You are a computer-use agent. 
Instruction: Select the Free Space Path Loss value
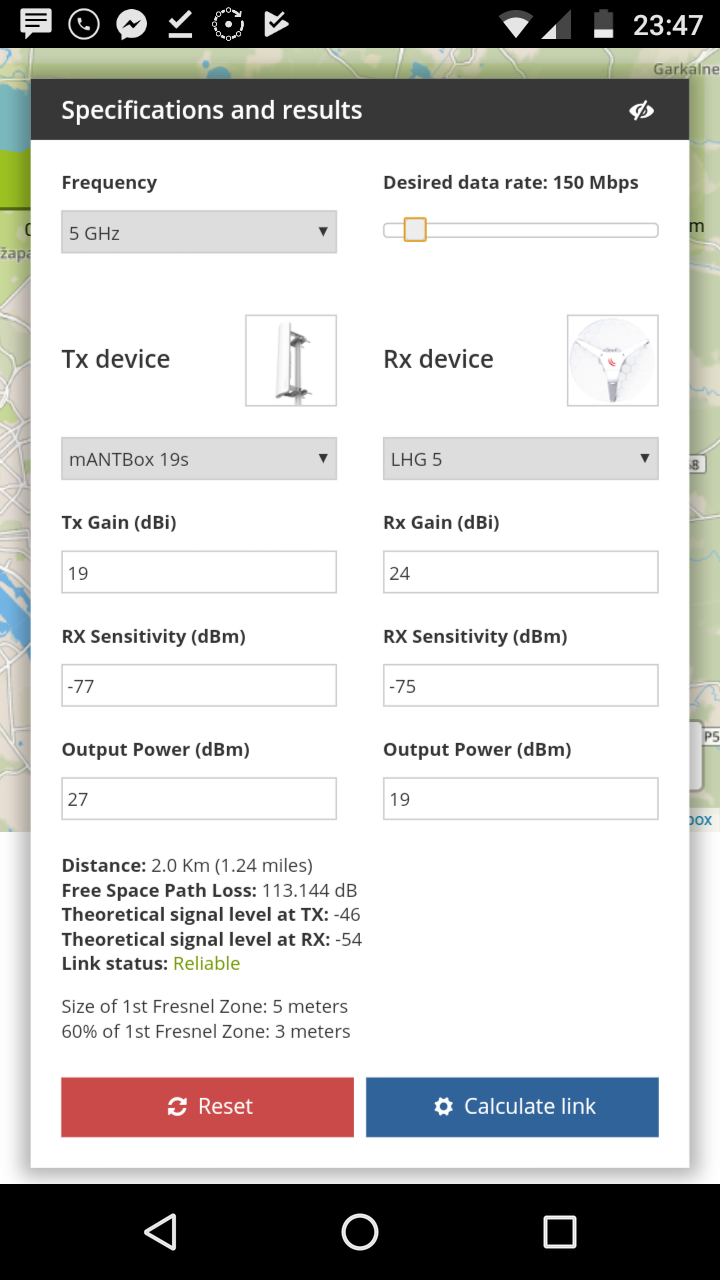(310, 890)
